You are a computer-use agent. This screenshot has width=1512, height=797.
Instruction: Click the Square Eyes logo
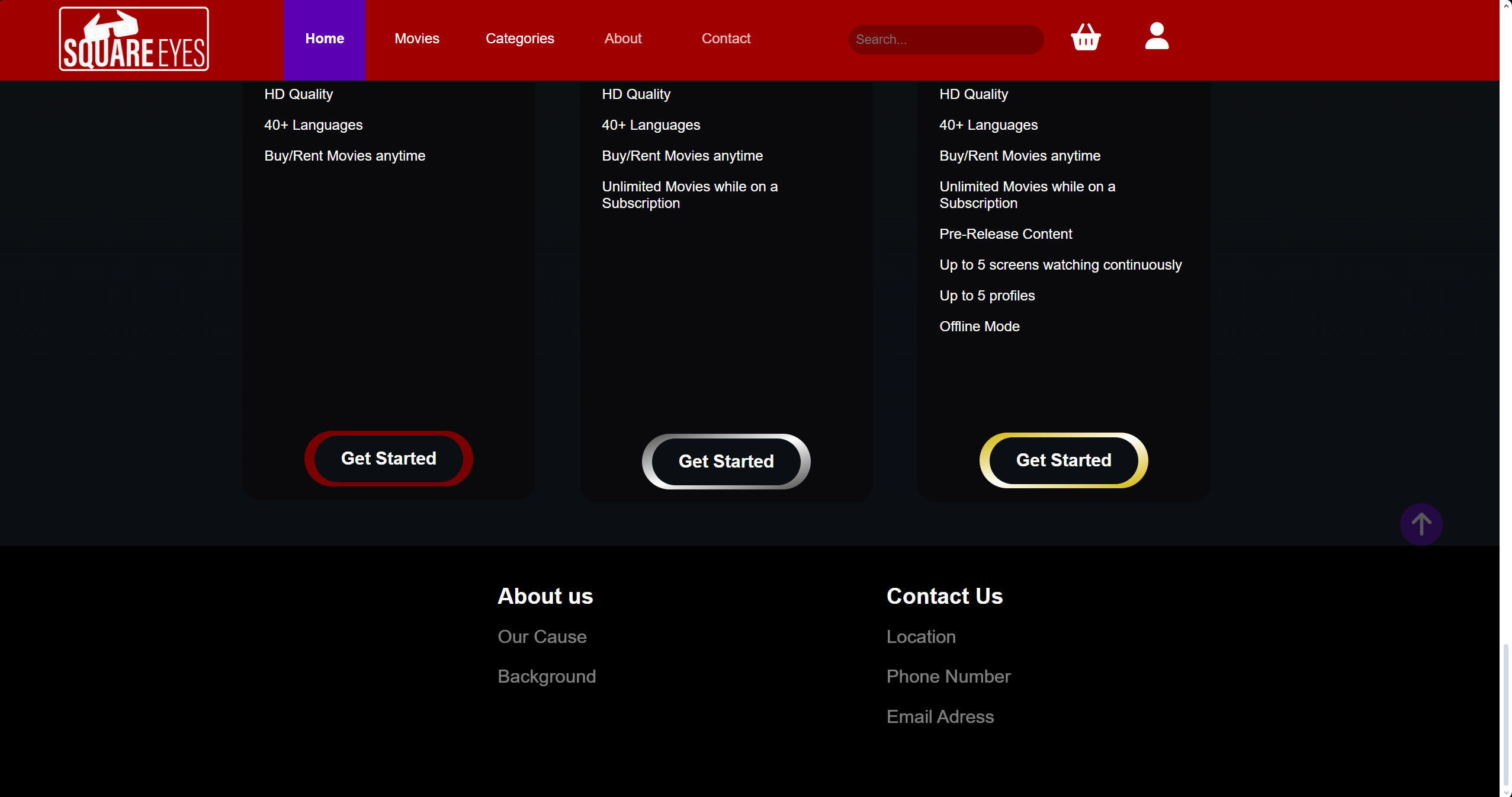tap(133, 38)
